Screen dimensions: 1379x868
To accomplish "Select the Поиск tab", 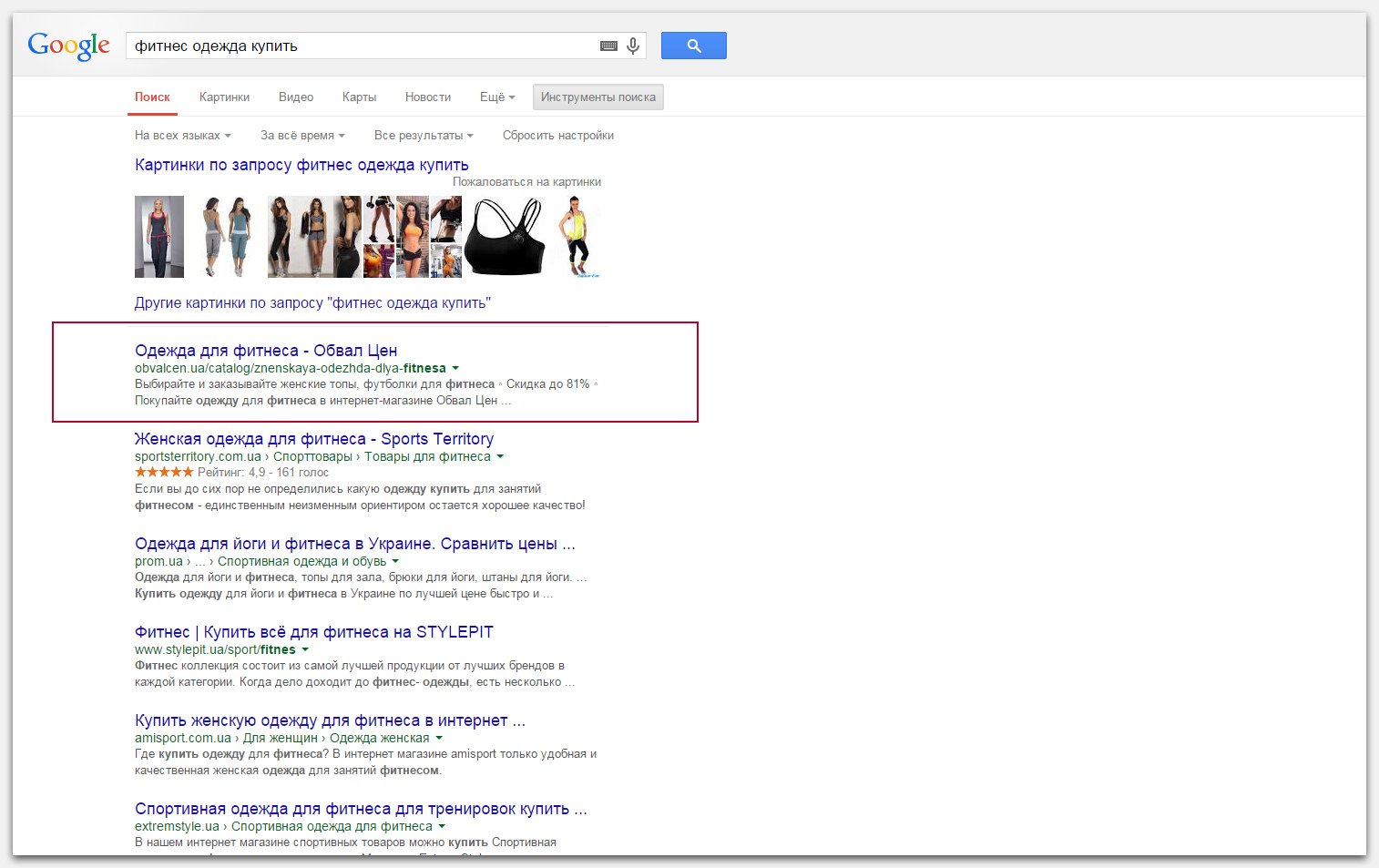I will tap(152, 97).
